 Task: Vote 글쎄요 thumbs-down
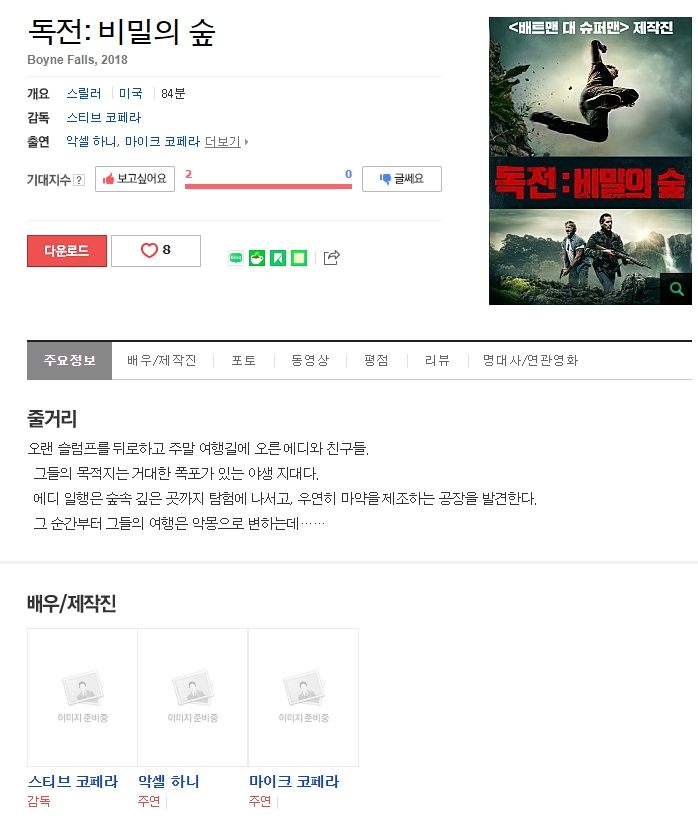pyautogui.click(x=402, y=179)
